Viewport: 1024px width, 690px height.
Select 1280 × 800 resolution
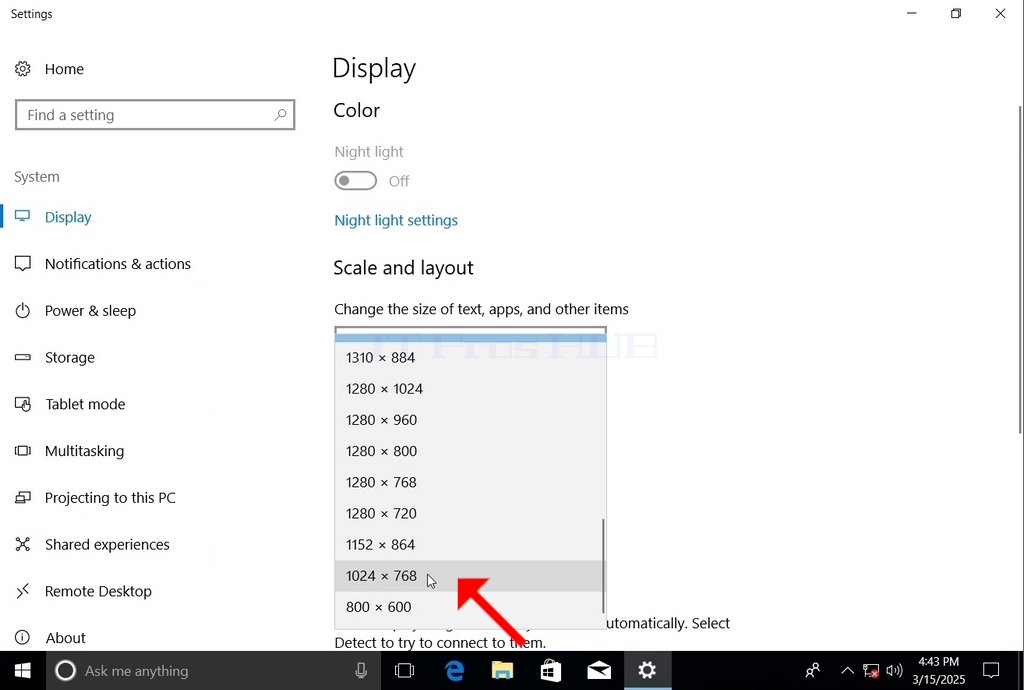coord(470,452)
